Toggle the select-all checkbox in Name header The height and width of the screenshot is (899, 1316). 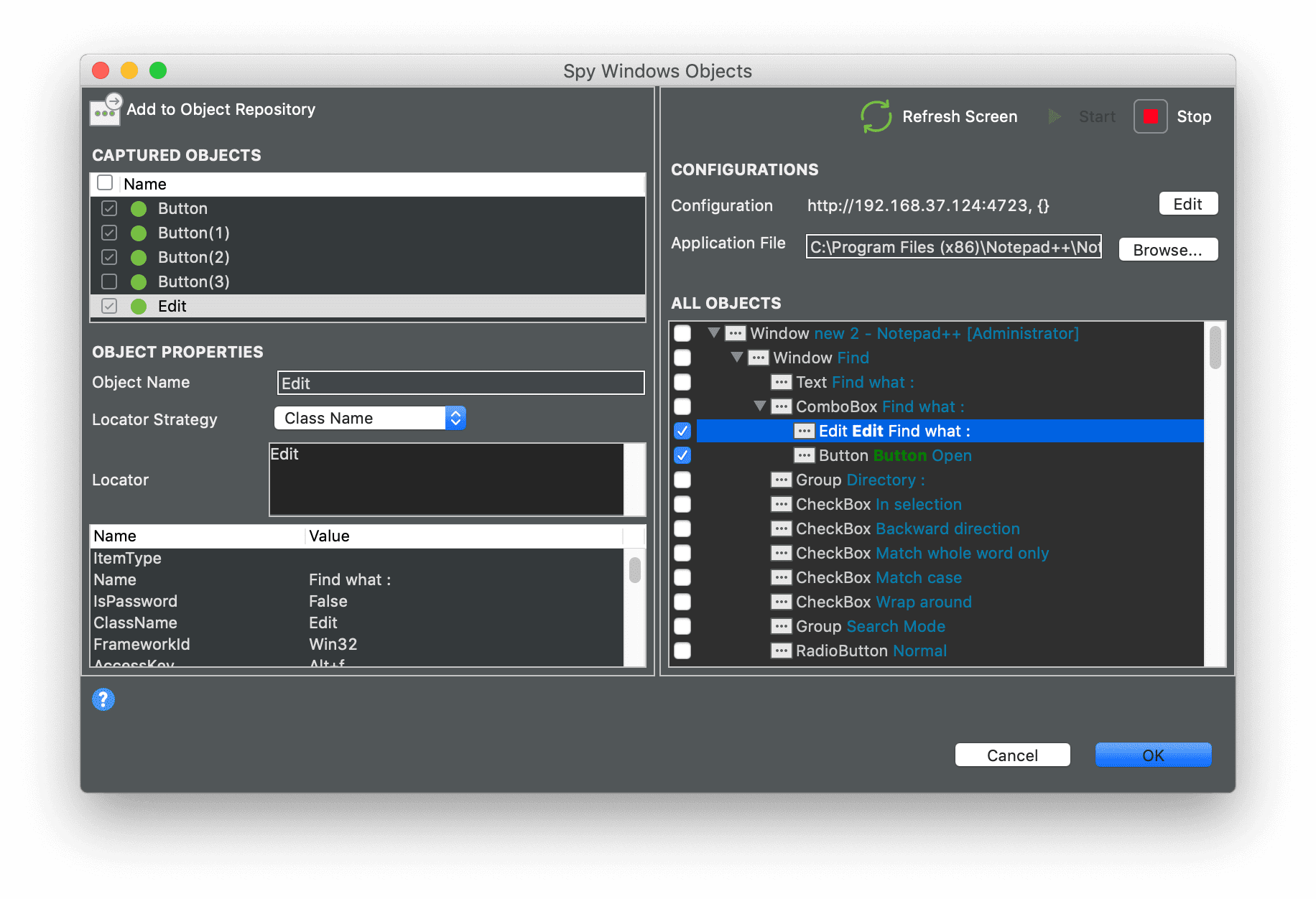pos(105,182)
